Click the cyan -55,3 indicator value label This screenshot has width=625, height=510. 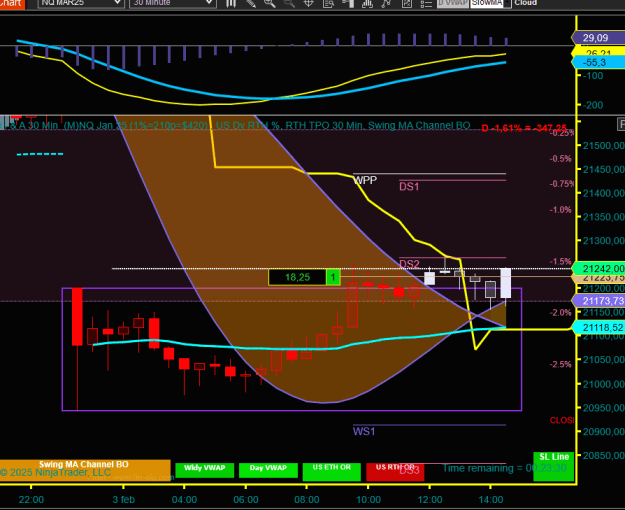point(598,63)
